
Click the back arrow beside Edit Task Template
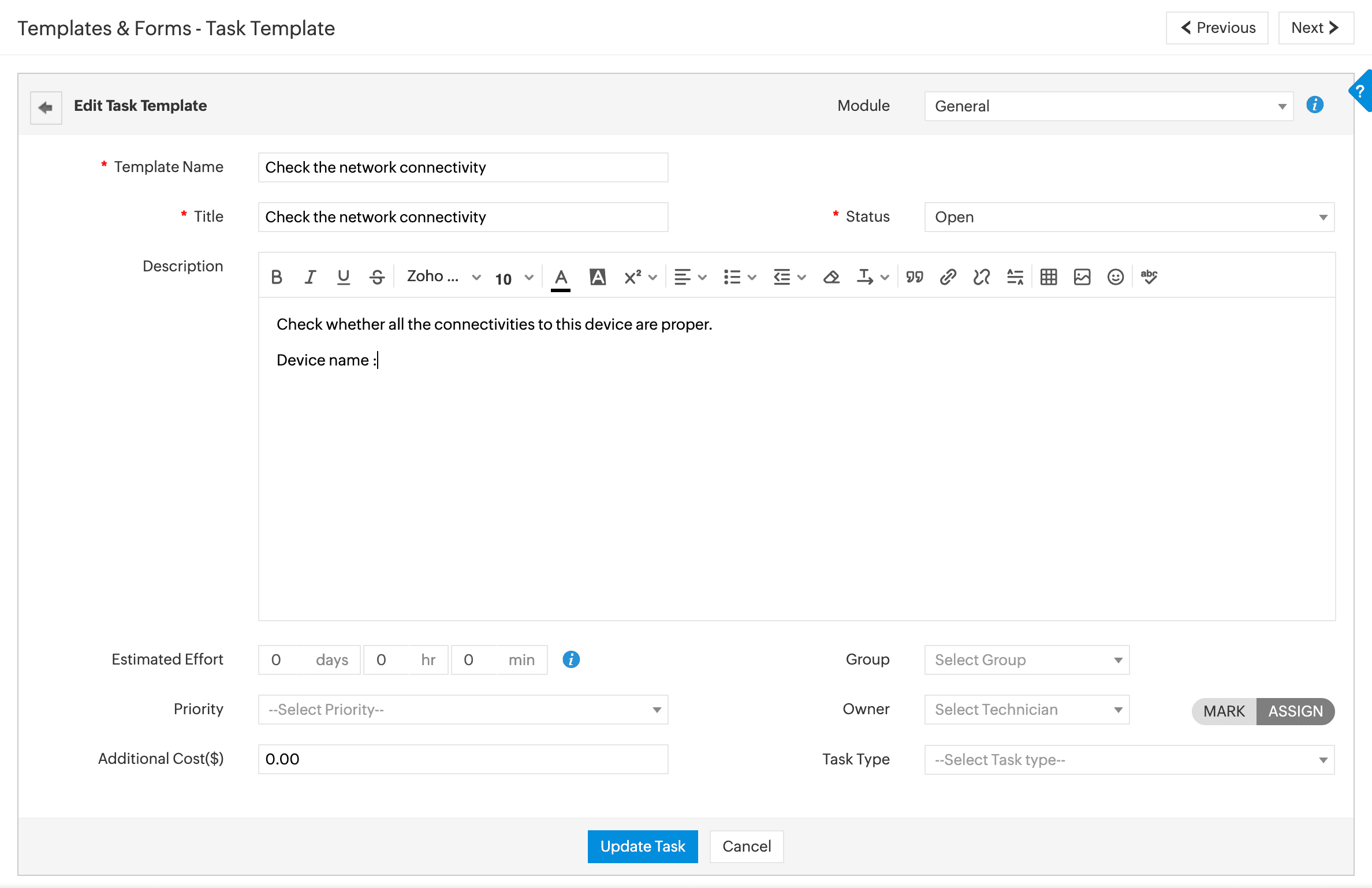pos(46,107)
